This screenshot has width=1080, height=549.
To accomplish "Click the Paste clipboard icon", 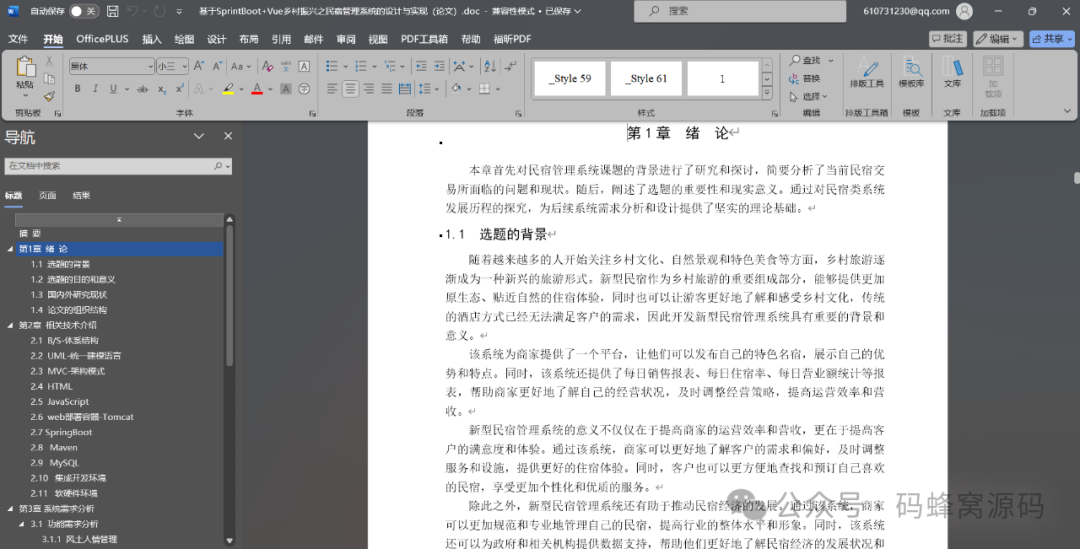I will tap(25, 67).
